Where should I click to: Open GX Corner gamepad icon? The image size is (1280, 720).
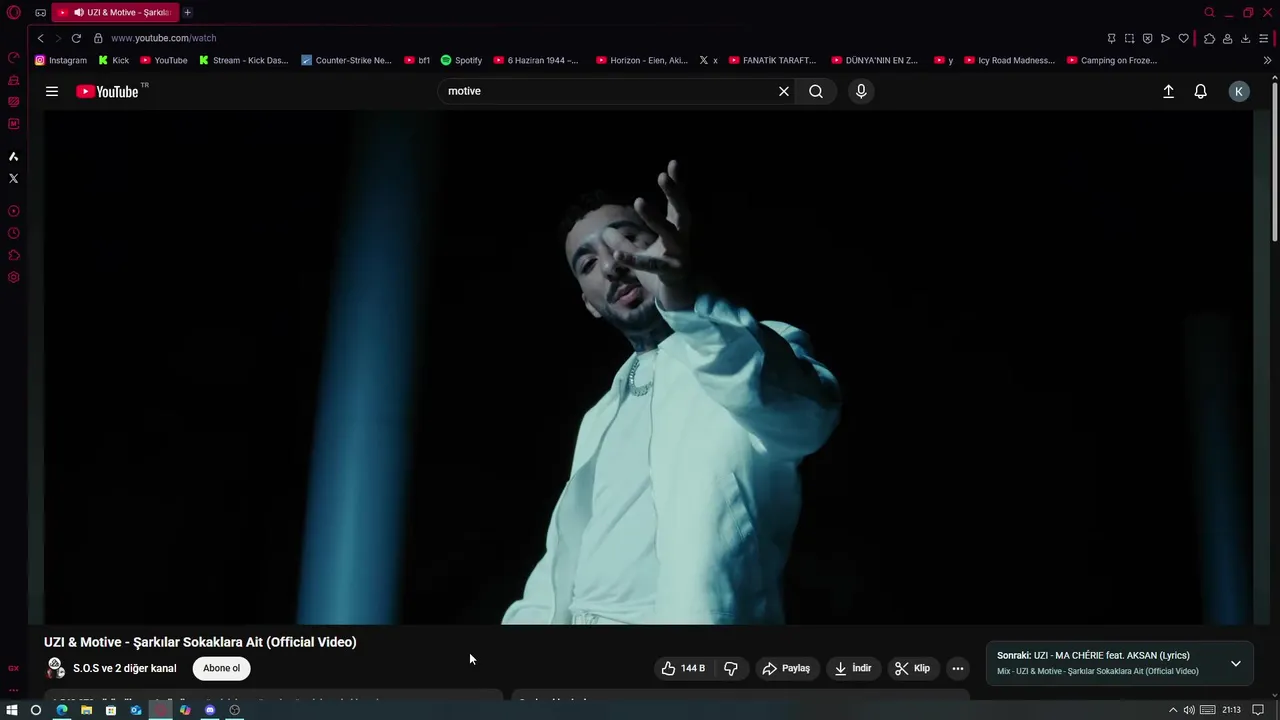[40, 13]
